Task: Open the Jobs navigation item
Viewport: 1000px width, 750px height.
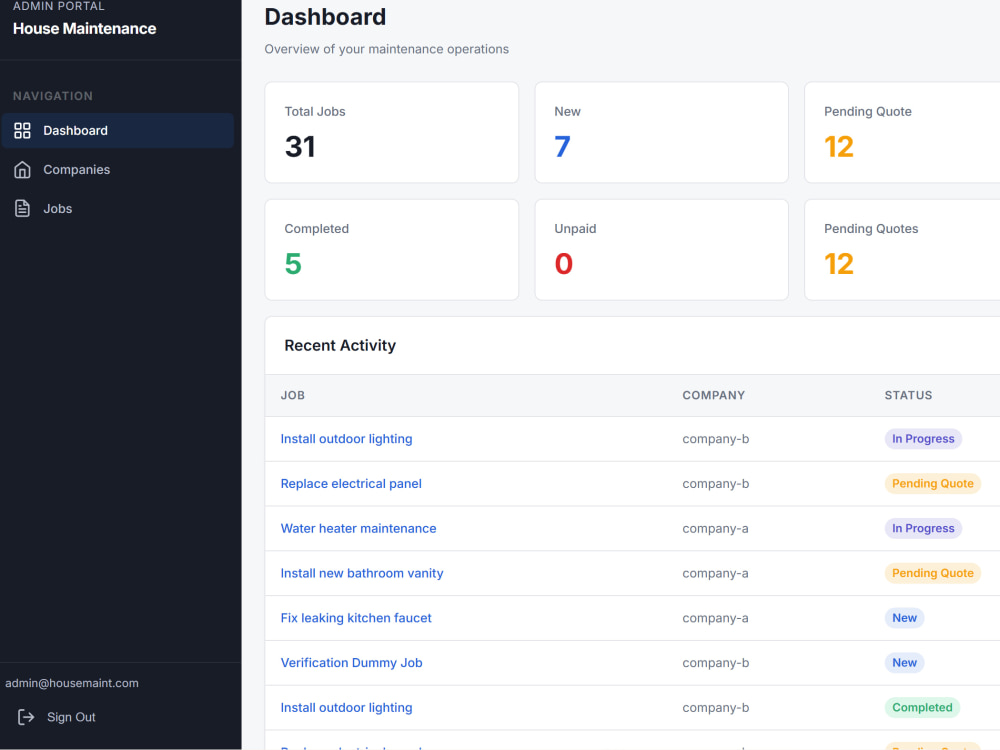Action: click(x=118, y=209)
